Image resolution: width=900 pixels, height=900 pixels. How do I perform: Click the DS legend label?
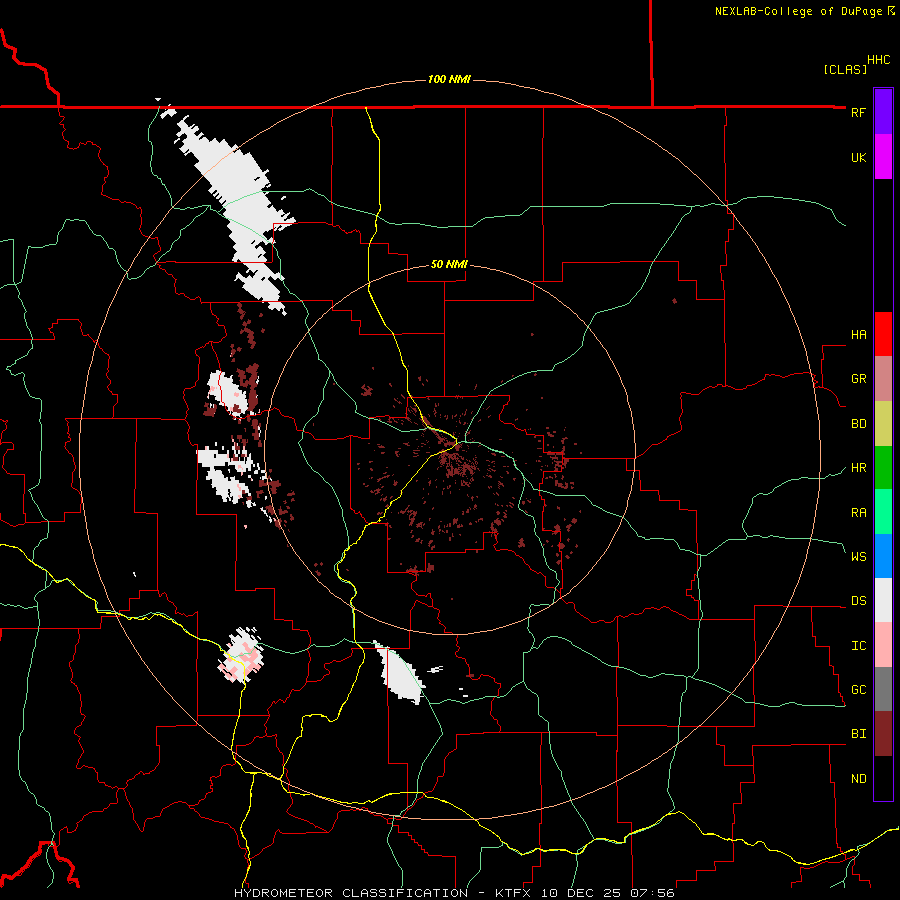(858, 600)
